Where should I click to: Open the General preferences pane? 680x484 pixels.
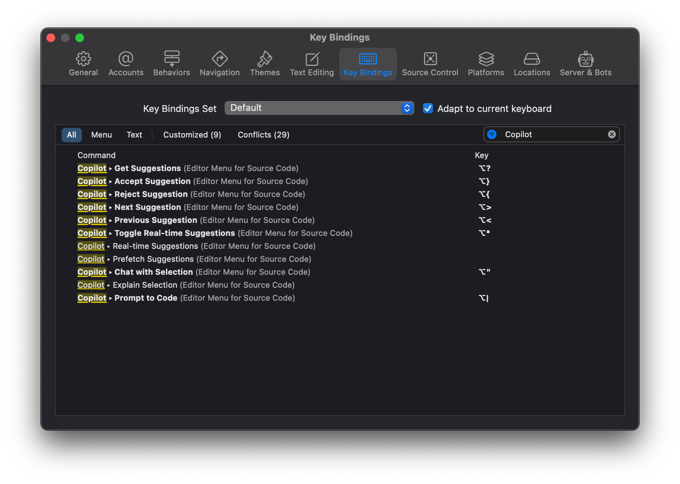coord(83,64)
